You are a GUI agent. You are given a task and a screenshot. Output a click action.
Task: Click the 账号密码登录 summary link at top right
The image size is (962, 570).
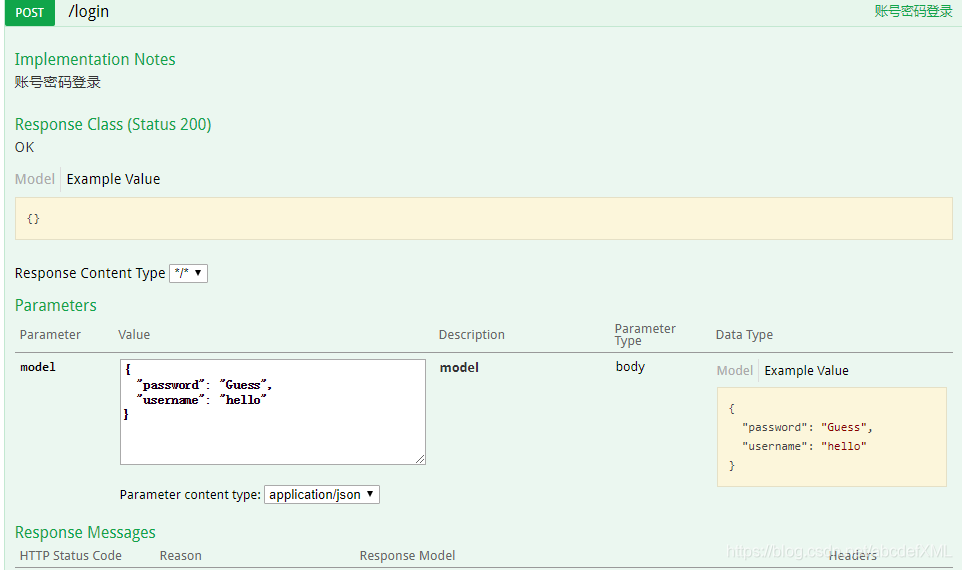point(913,11)
